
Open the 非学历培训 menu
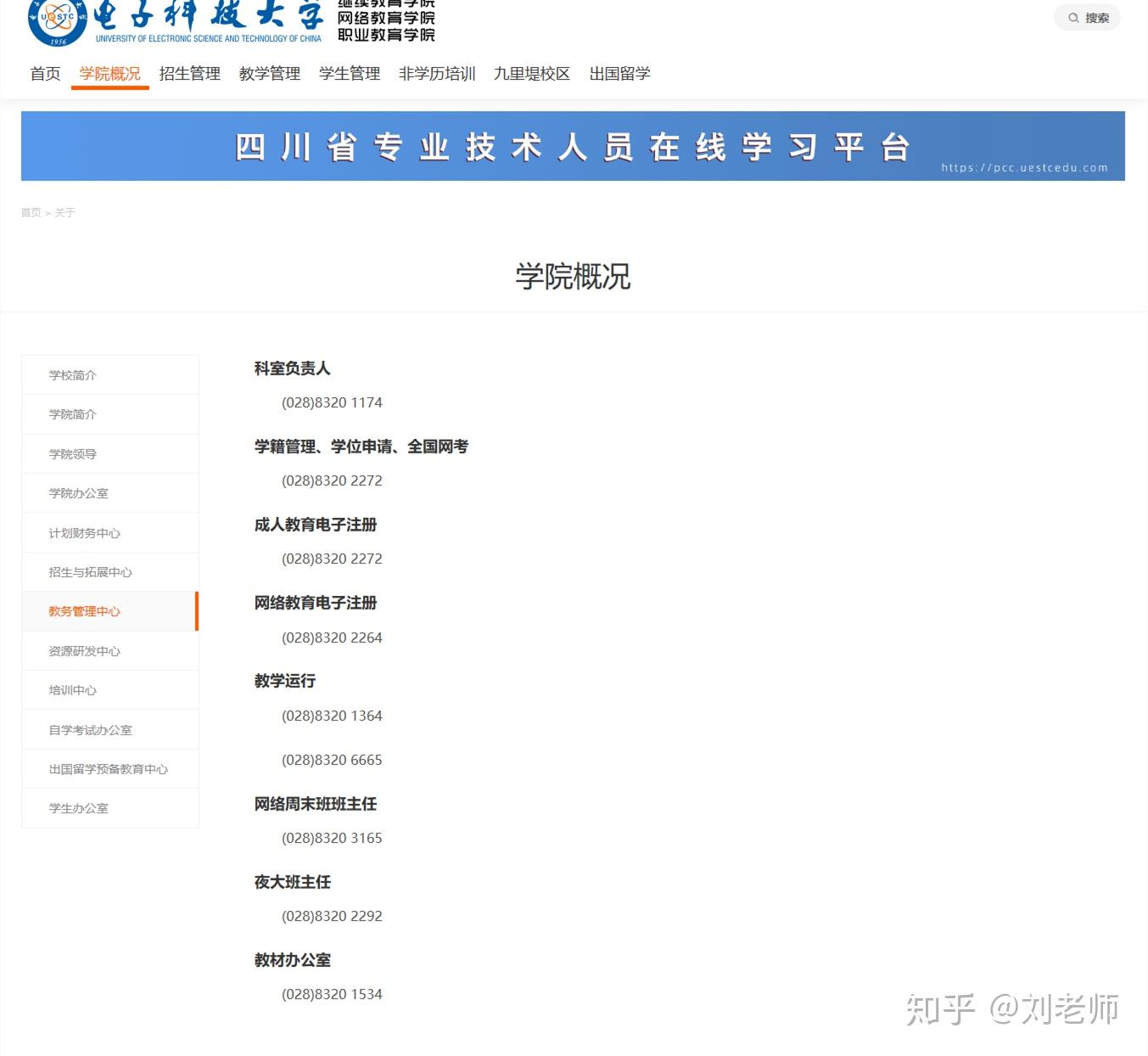(x=437, y=74)
